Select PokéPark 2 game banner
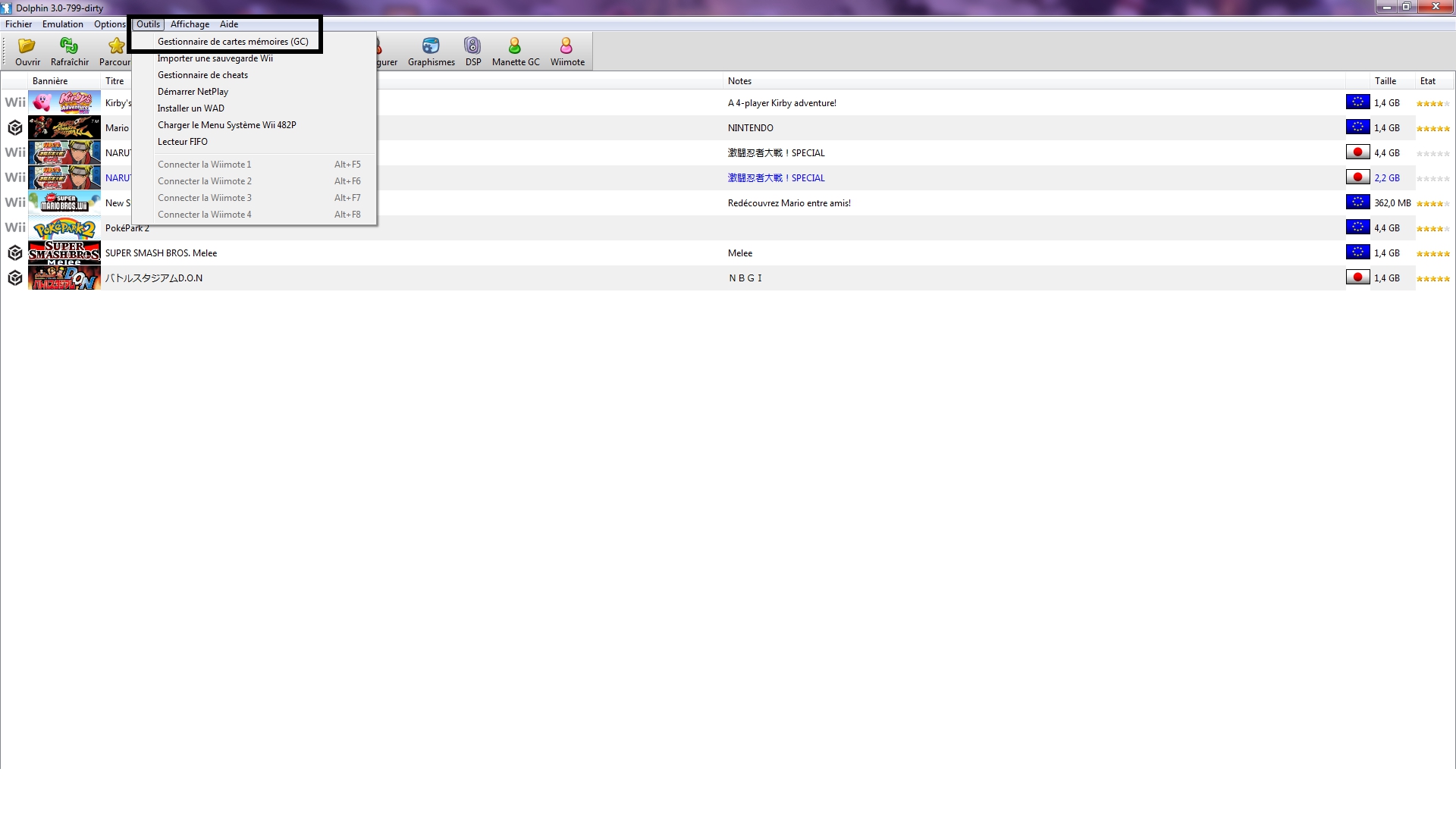 pos(64,228)
